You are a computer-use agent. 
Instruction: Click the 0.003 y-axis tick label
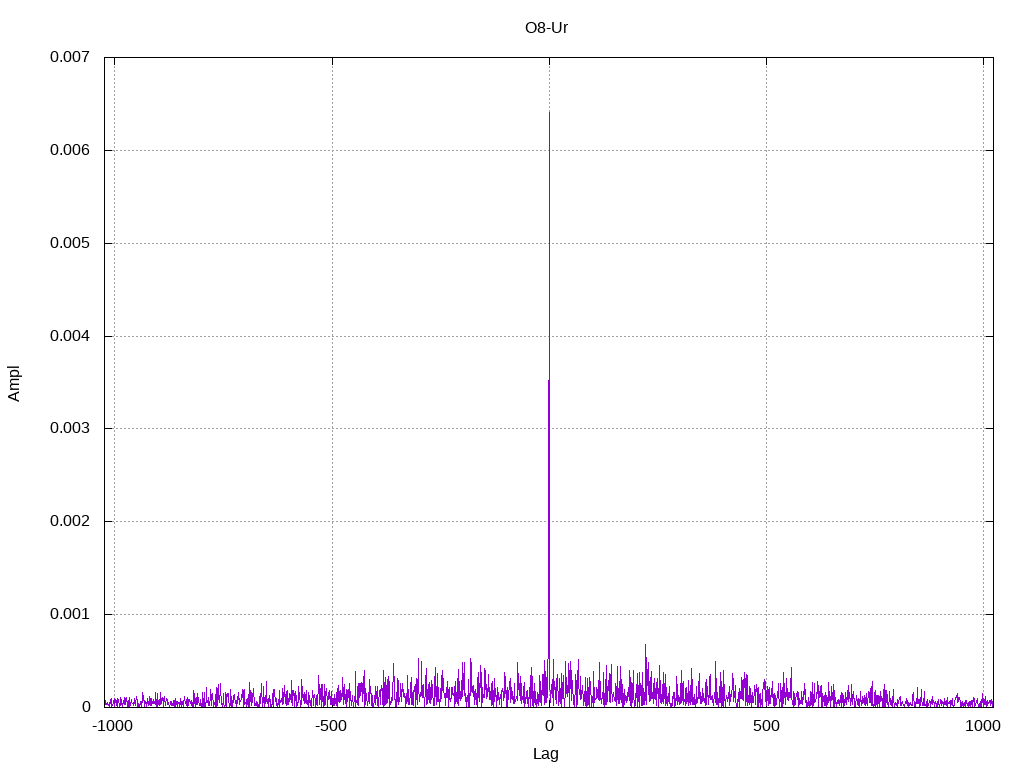(70, 428)
